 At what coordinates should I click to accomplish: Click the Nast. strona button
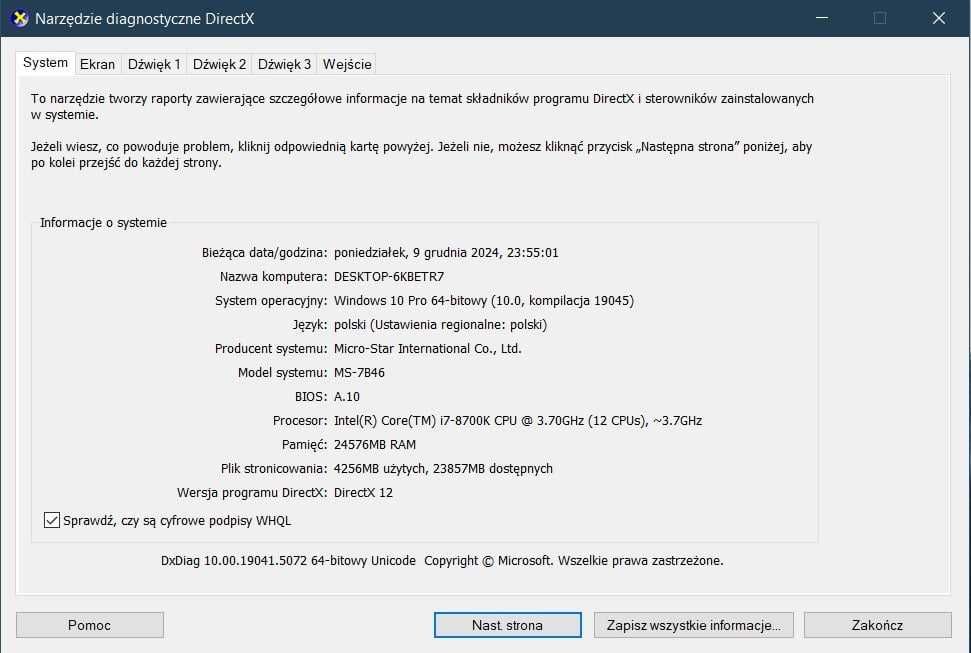pos(507,625)
